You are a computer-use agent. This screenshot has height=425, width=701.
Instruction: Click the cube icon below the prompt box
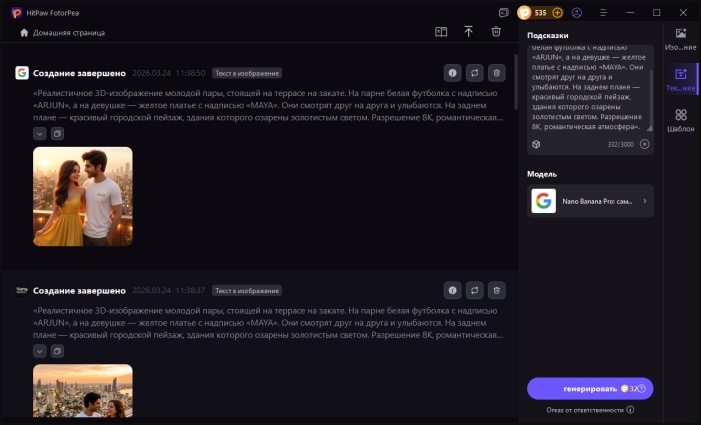click(x=536, y=144)
